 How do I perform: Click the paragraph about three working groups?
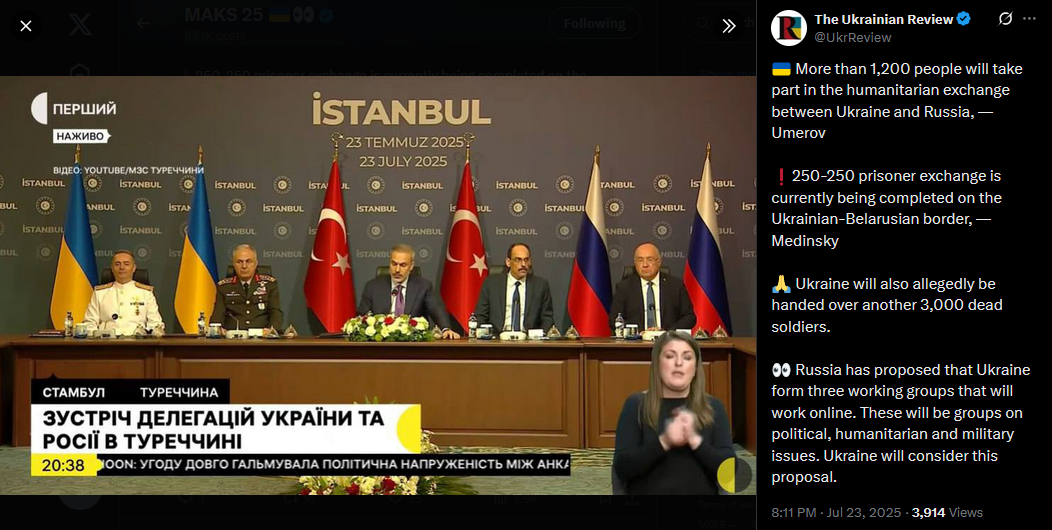tap(900, 423)
